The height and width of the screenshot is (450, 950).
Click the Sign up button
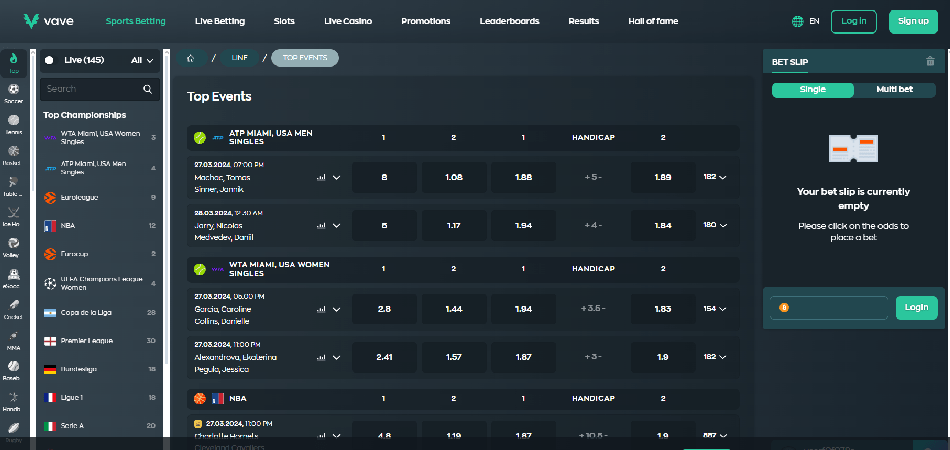(913, 21)
